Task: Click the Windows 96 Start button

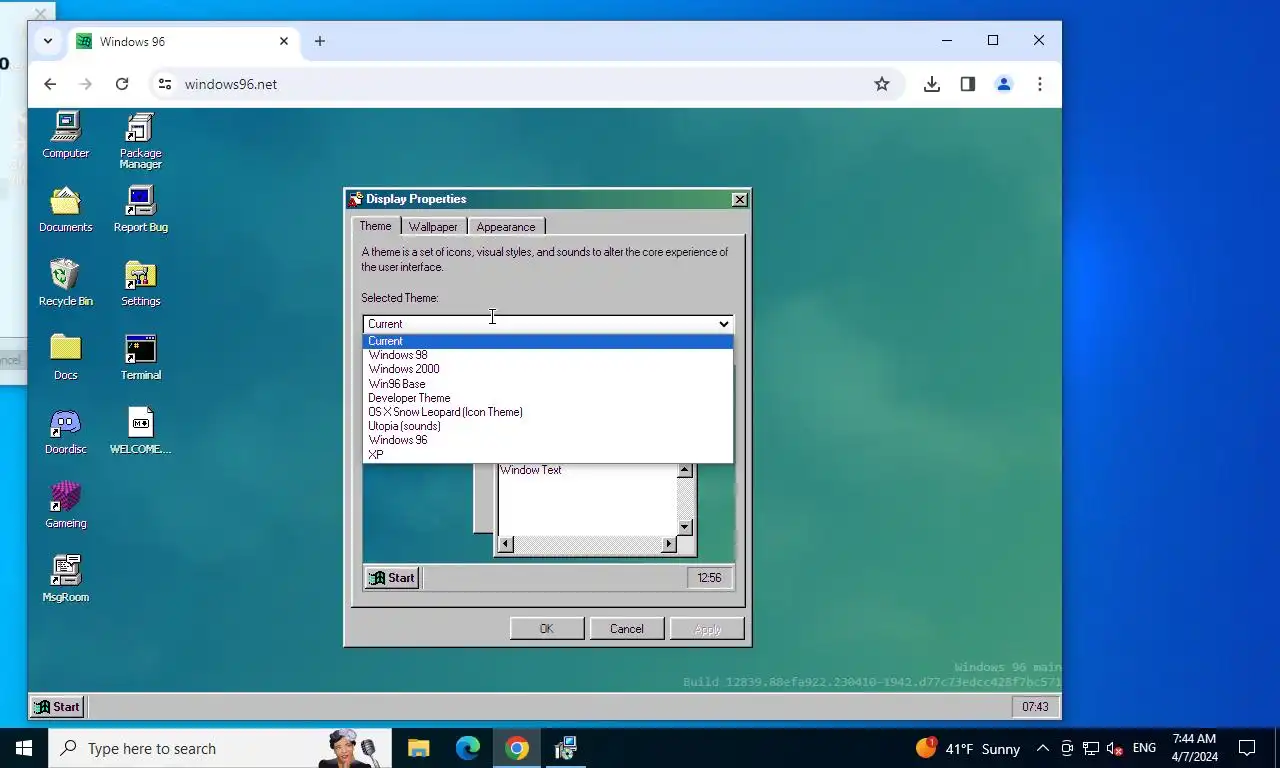Action: 57,707
